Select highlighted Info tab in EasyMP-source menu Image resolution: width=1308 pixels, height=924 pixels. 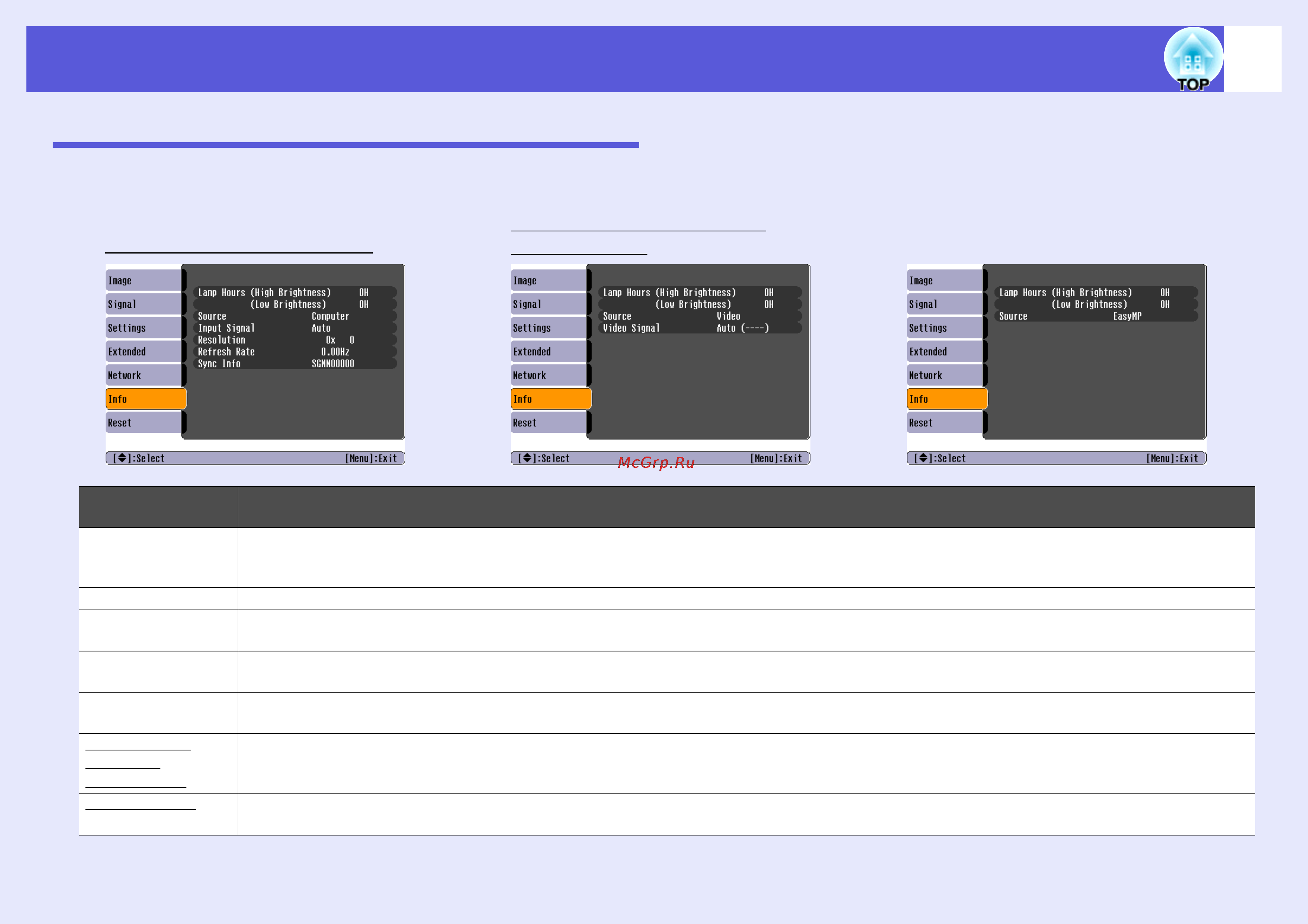947,399
